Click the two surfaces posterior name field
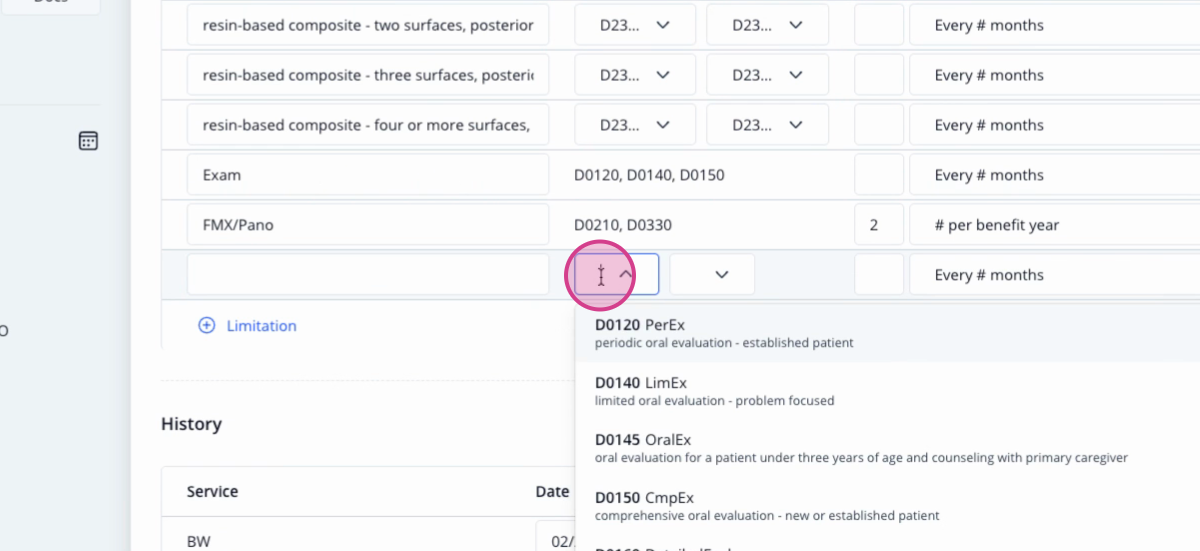This screenshot has height=551, width=1200. 368,25
